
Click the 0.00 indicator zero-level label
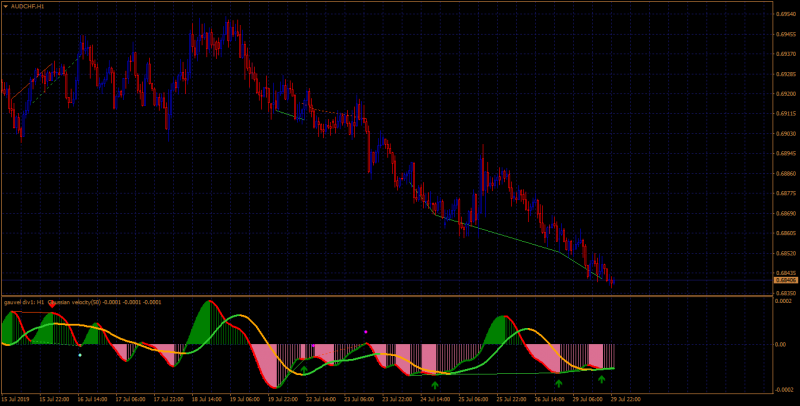pos(780,345)
